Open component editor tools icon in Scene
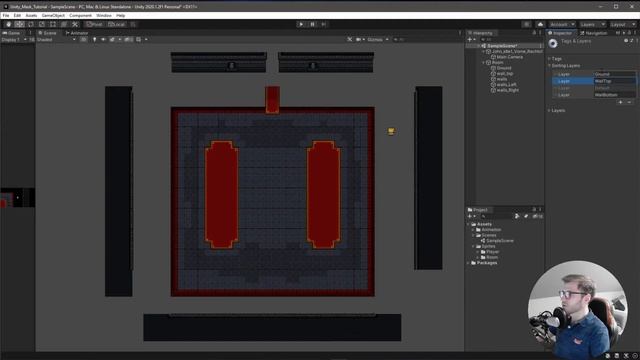The width and height of the screenshot is (640, 360). click(x=350, y=40)
